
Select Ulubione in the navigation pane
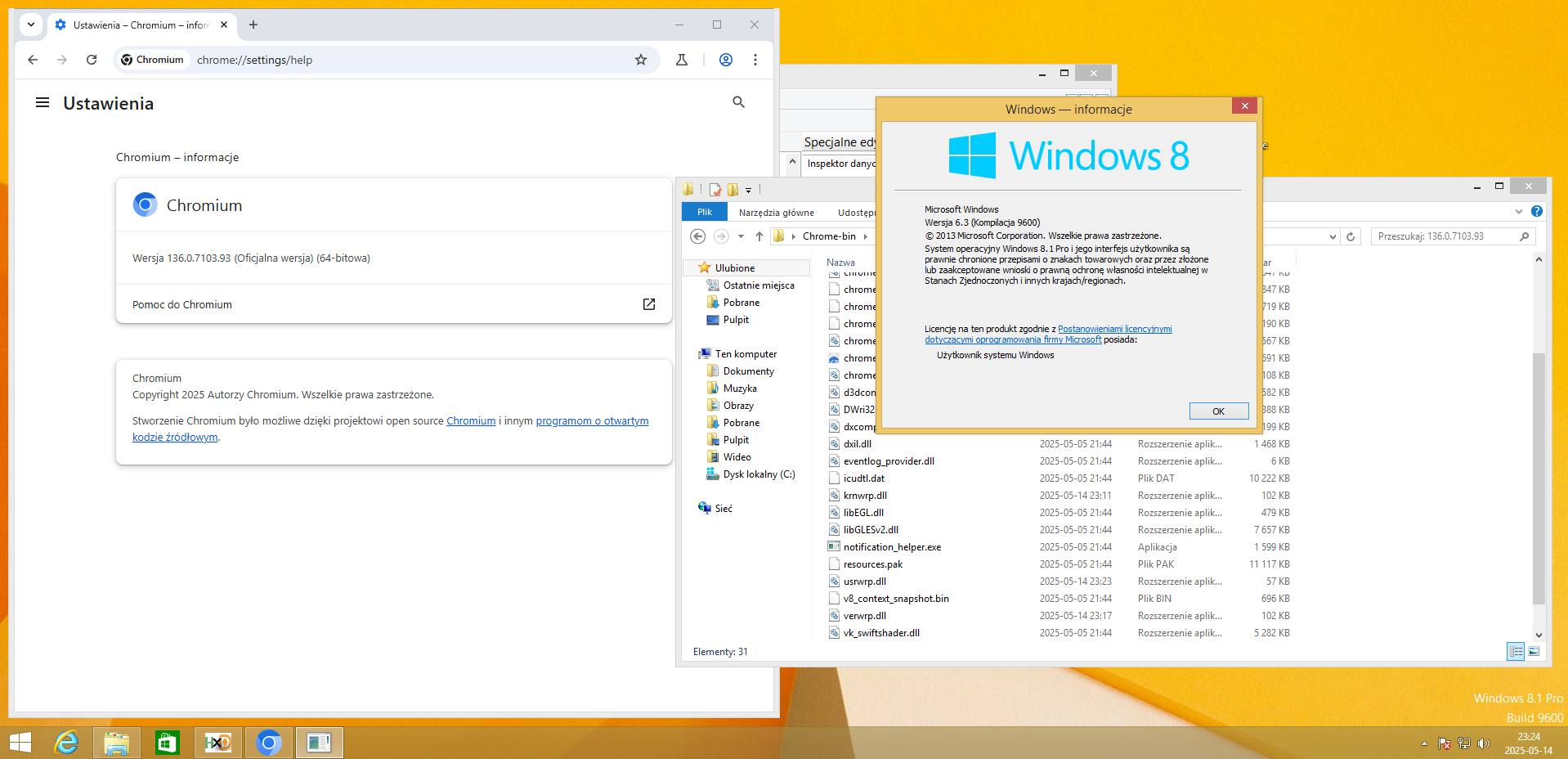click(x=735, y=268)
